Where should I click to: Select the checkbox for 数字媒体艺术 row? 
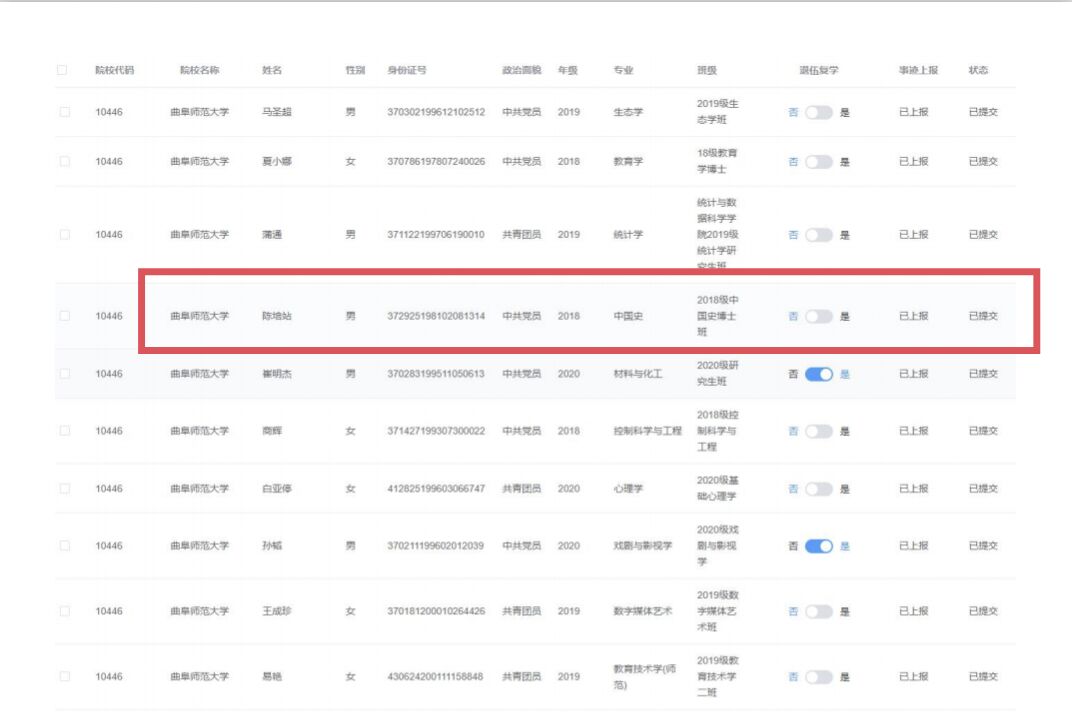64,611
